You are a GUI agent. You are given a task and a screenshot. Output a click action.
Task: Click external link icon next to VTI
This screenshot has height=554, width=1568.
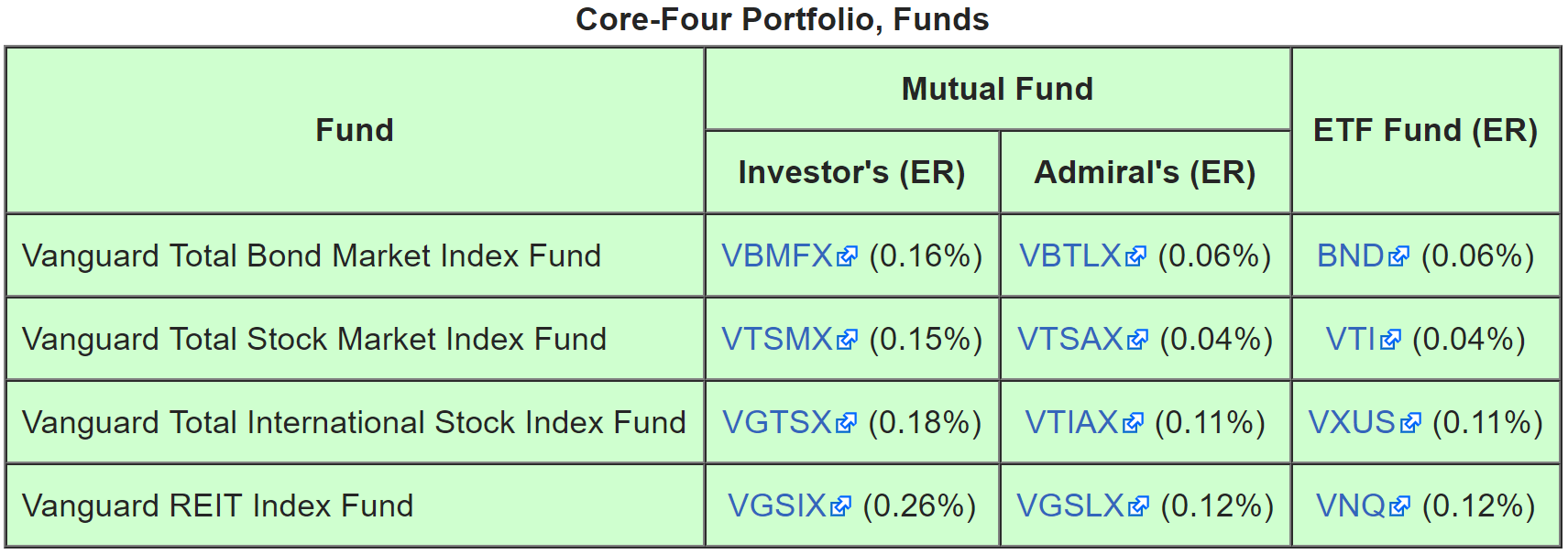coord(1390,341)
